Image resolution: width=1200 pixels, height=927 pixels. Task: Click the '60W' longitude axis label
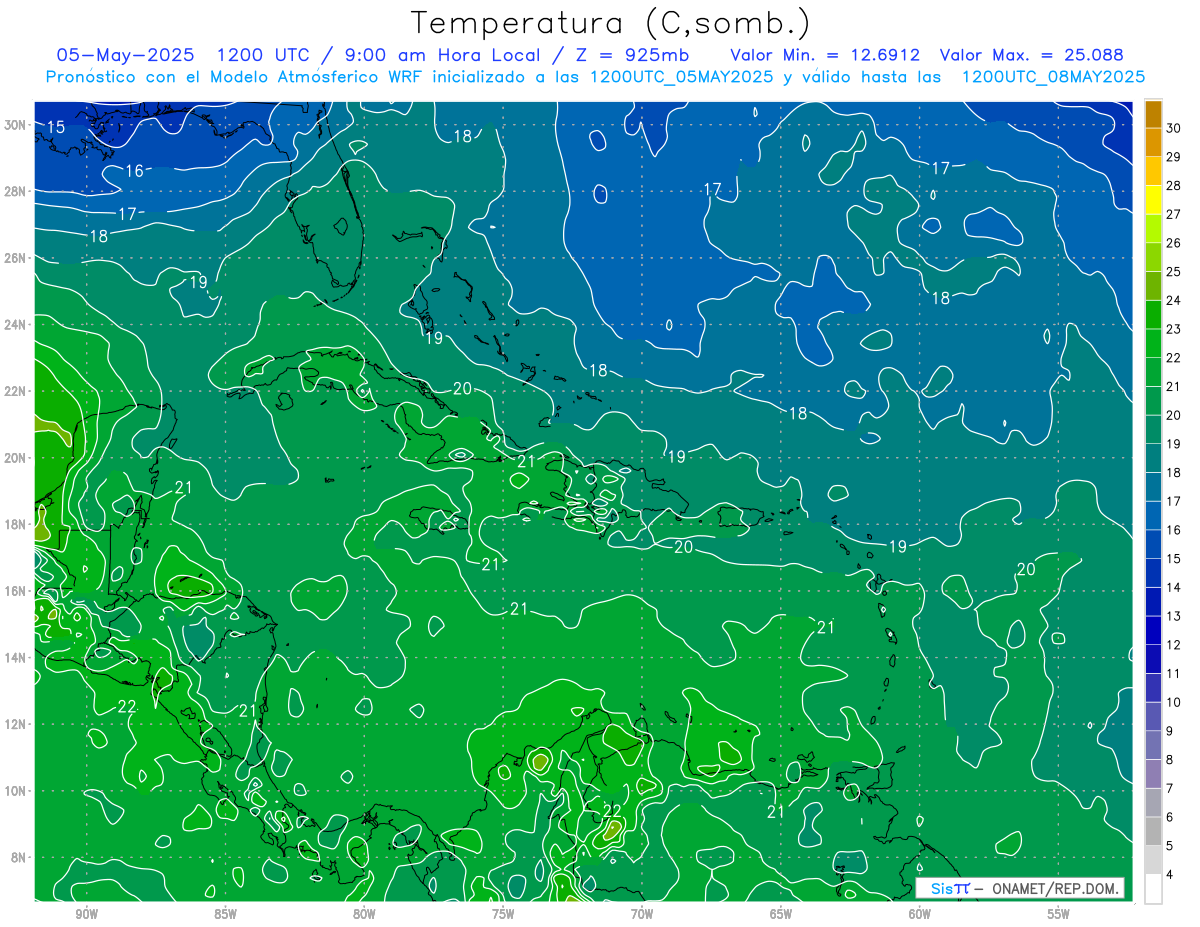tap(920, 914)
